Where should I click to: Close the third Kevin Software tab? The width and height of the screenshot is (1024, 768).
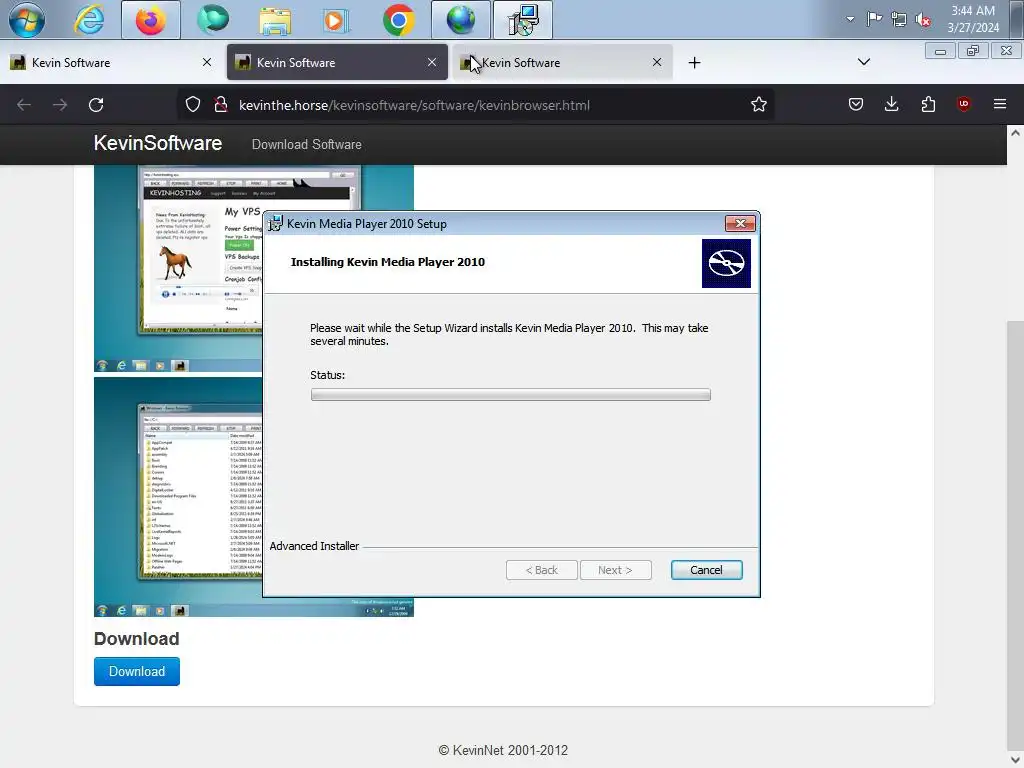[657, 63]
